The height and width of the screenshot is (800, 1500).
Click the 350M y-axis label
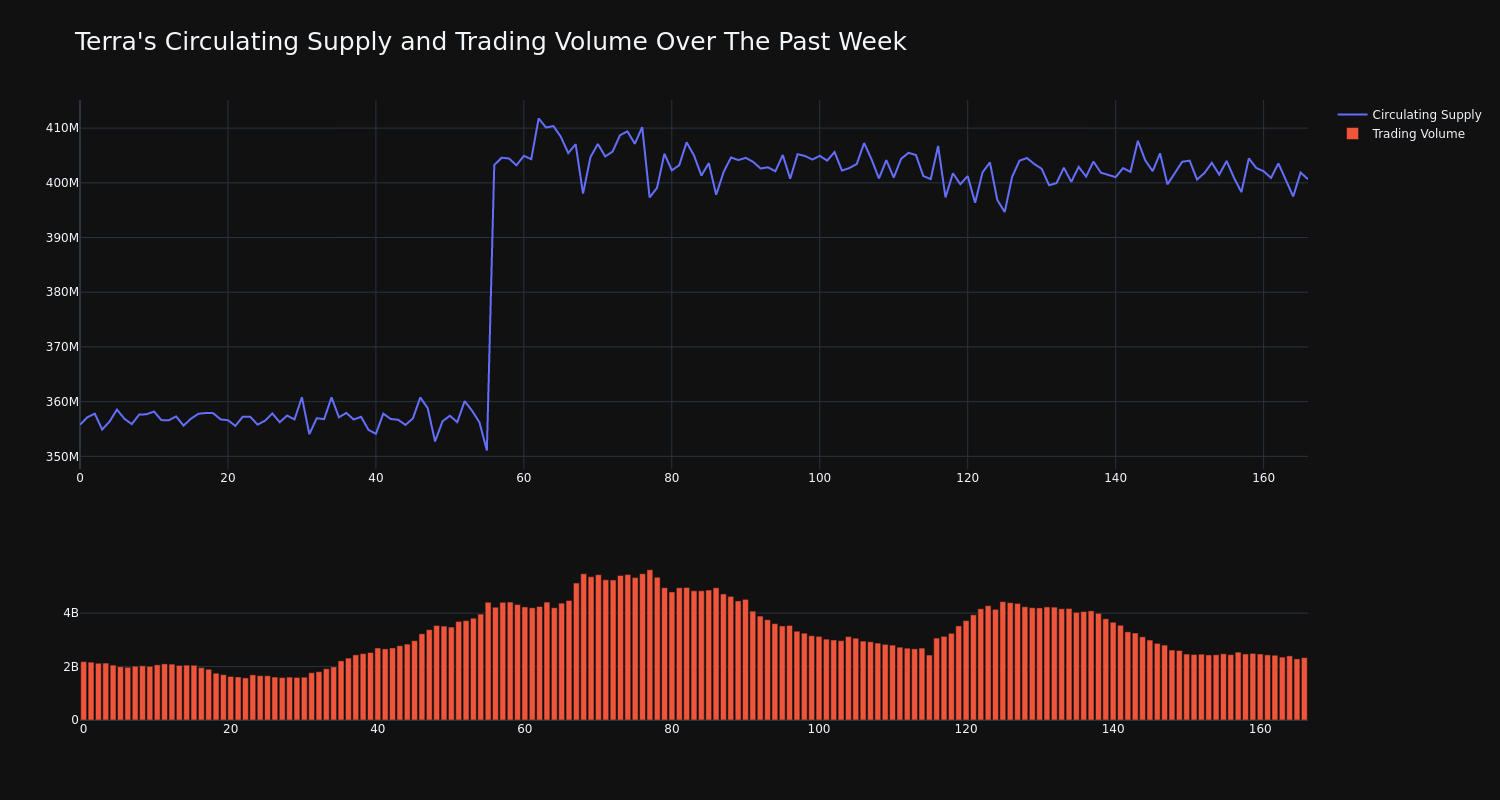[x=61, y=457]
